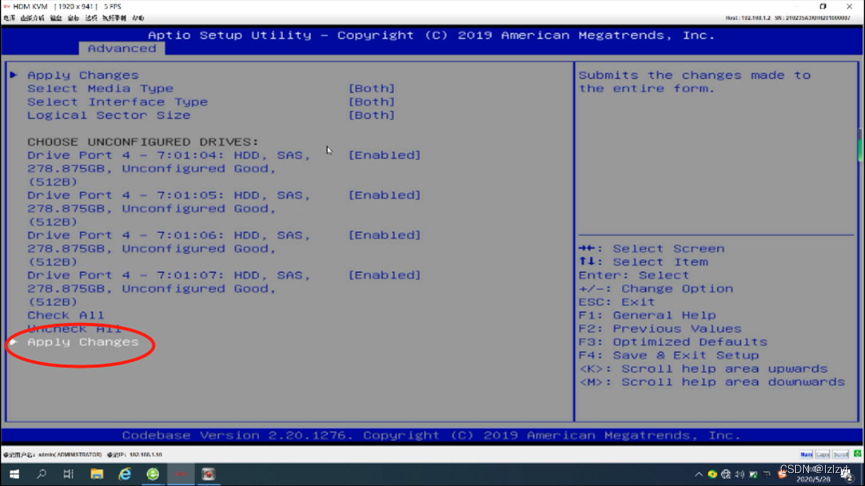The image size is (865, 486).
Task: Open the 电源 (Power) KVM menu
Action: click(9, 18)
